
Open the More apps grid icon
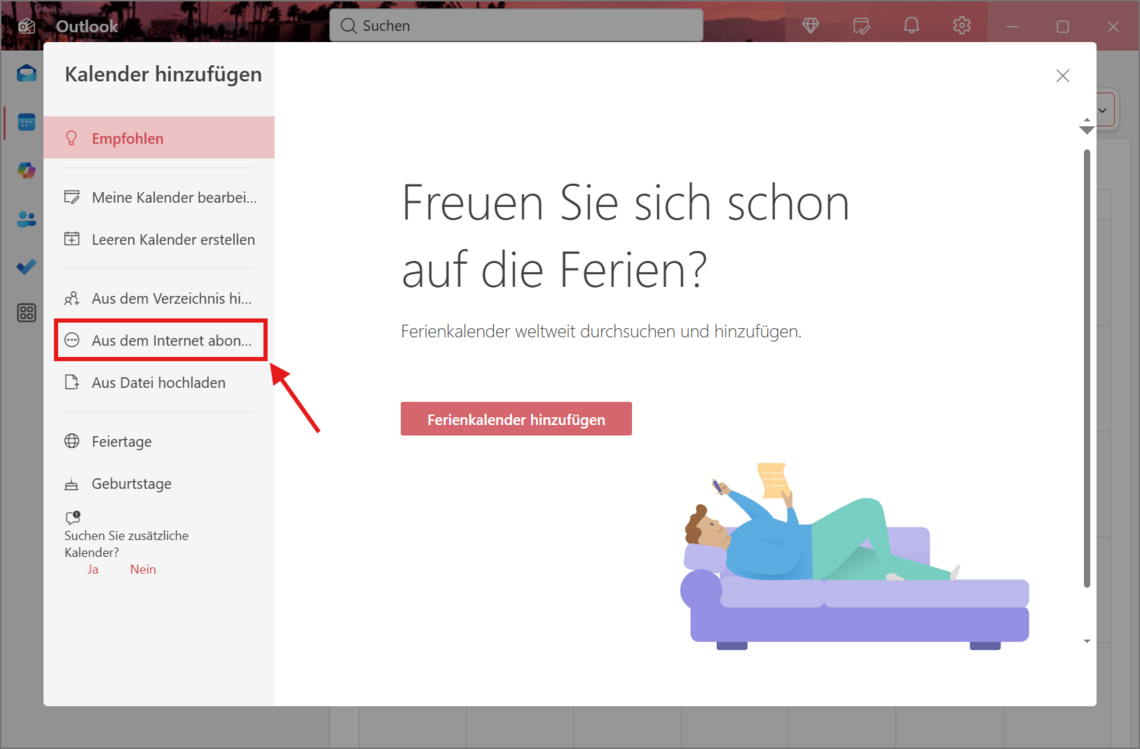(x=27, y=313)
